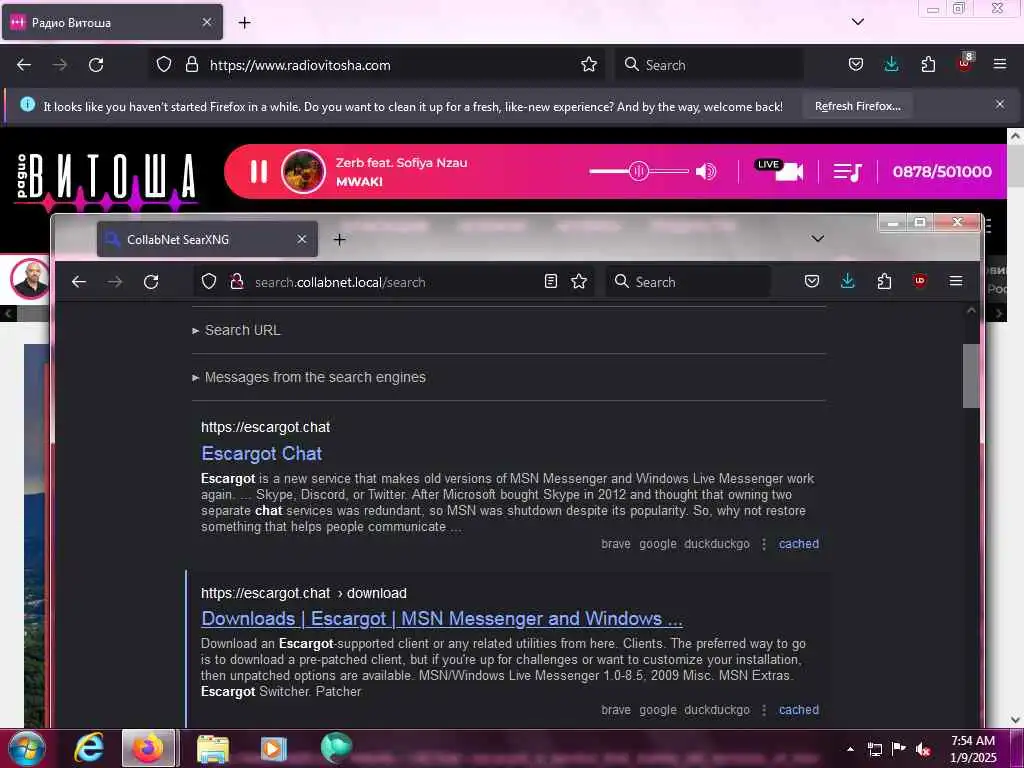Click the Search box in back Firefox window
Image resolution: width=1024 pixels, height=768 pixels.
(x=709, y=65)
